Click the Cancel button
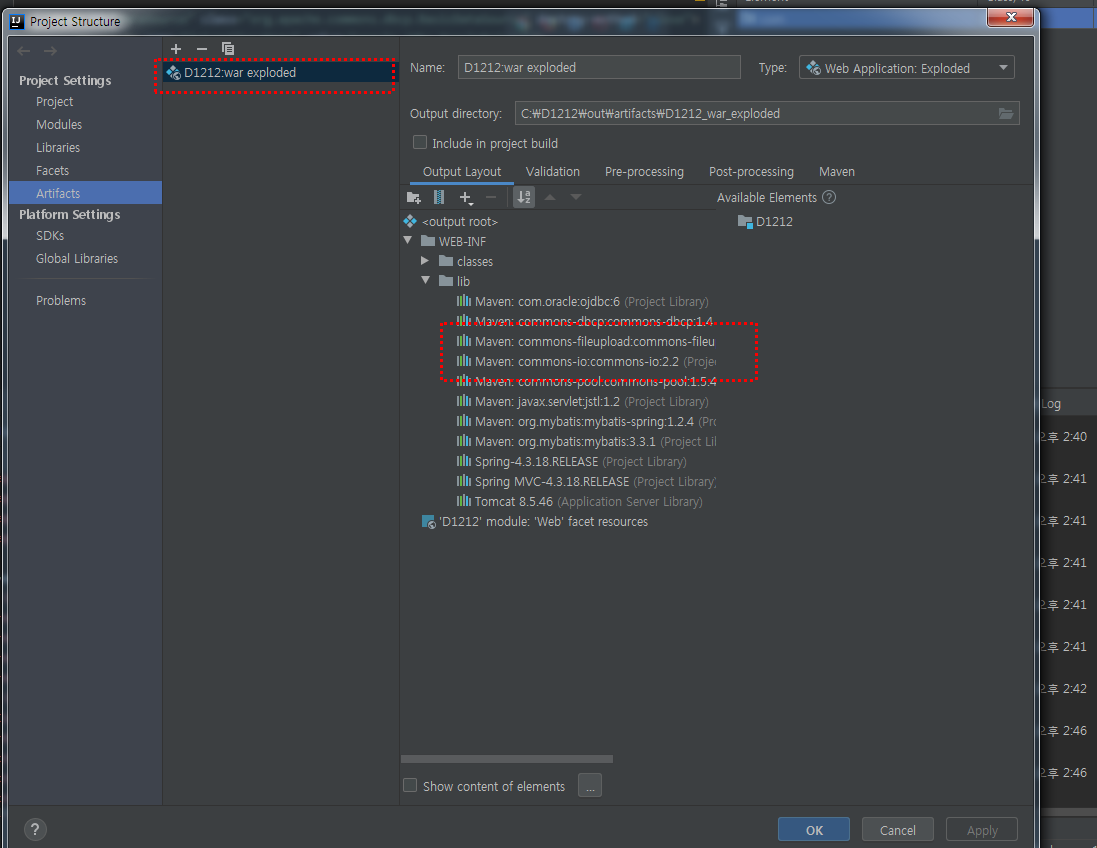The width and height of the screenshot is (1097, 848). (898, 830)
